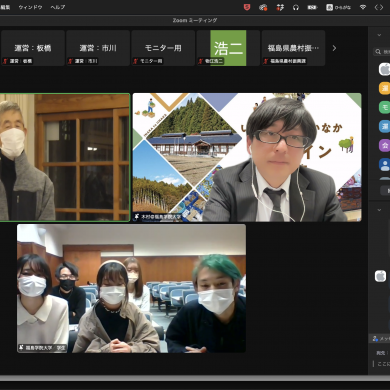The height and width of the screenshot is (390, 390).
Task: Show next participants with right arrow
Action: coord(334,48)
